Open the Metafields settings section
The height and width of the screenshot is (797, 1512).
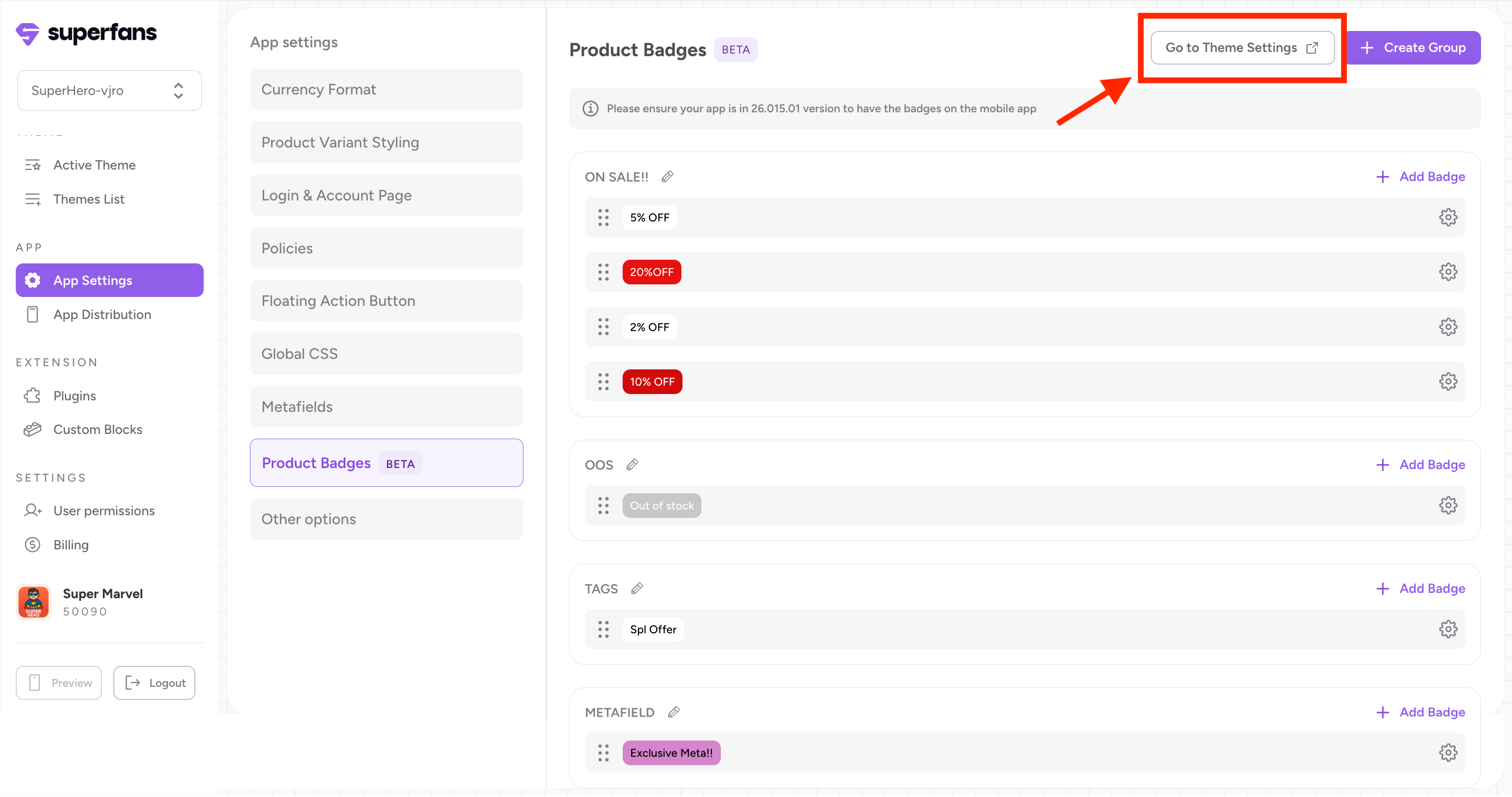(x=386, y=407)
